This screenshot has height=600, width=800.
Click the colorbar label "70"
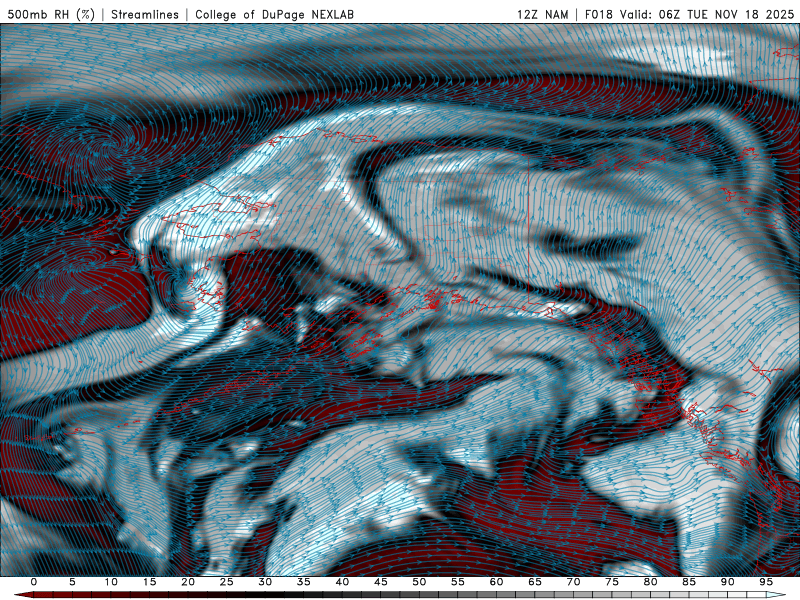tap(573, 582)
